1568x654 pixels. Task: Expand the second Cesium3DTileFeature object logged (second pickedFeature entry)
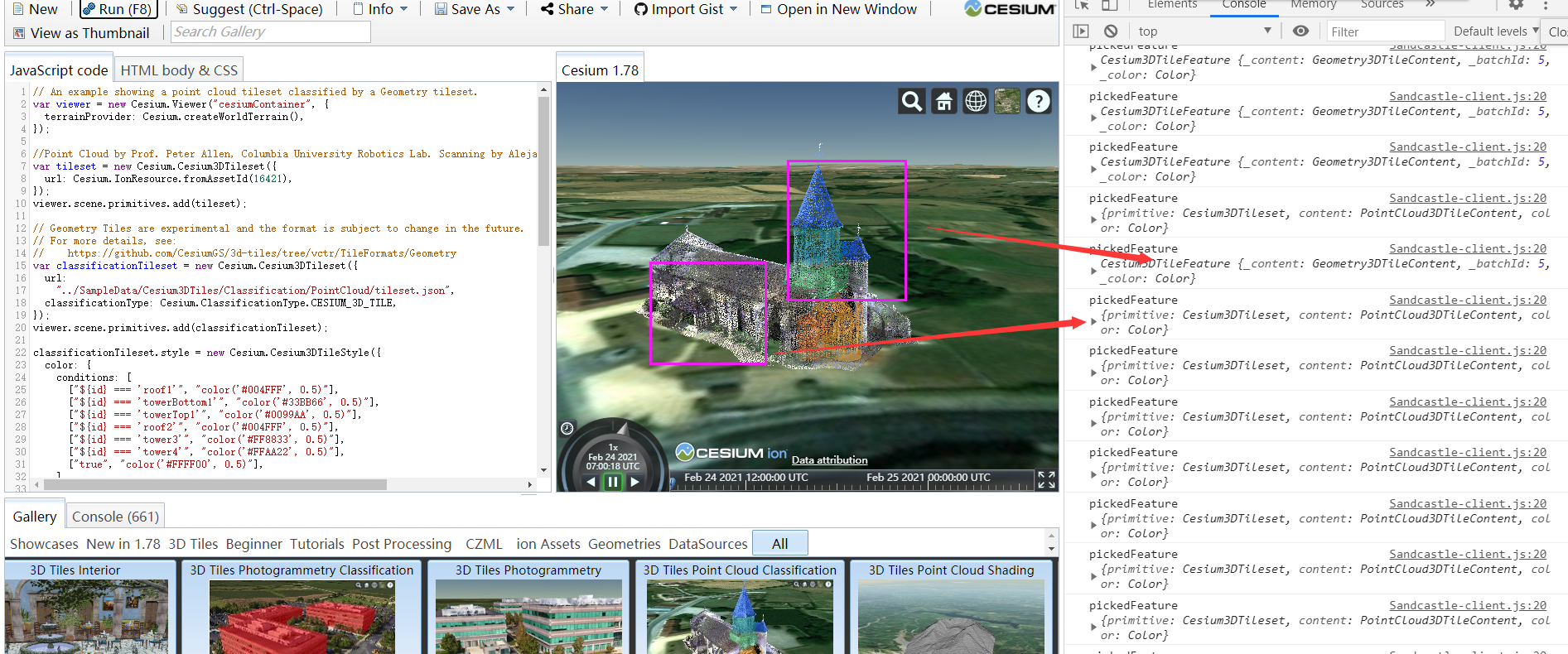click(1093, 118)
